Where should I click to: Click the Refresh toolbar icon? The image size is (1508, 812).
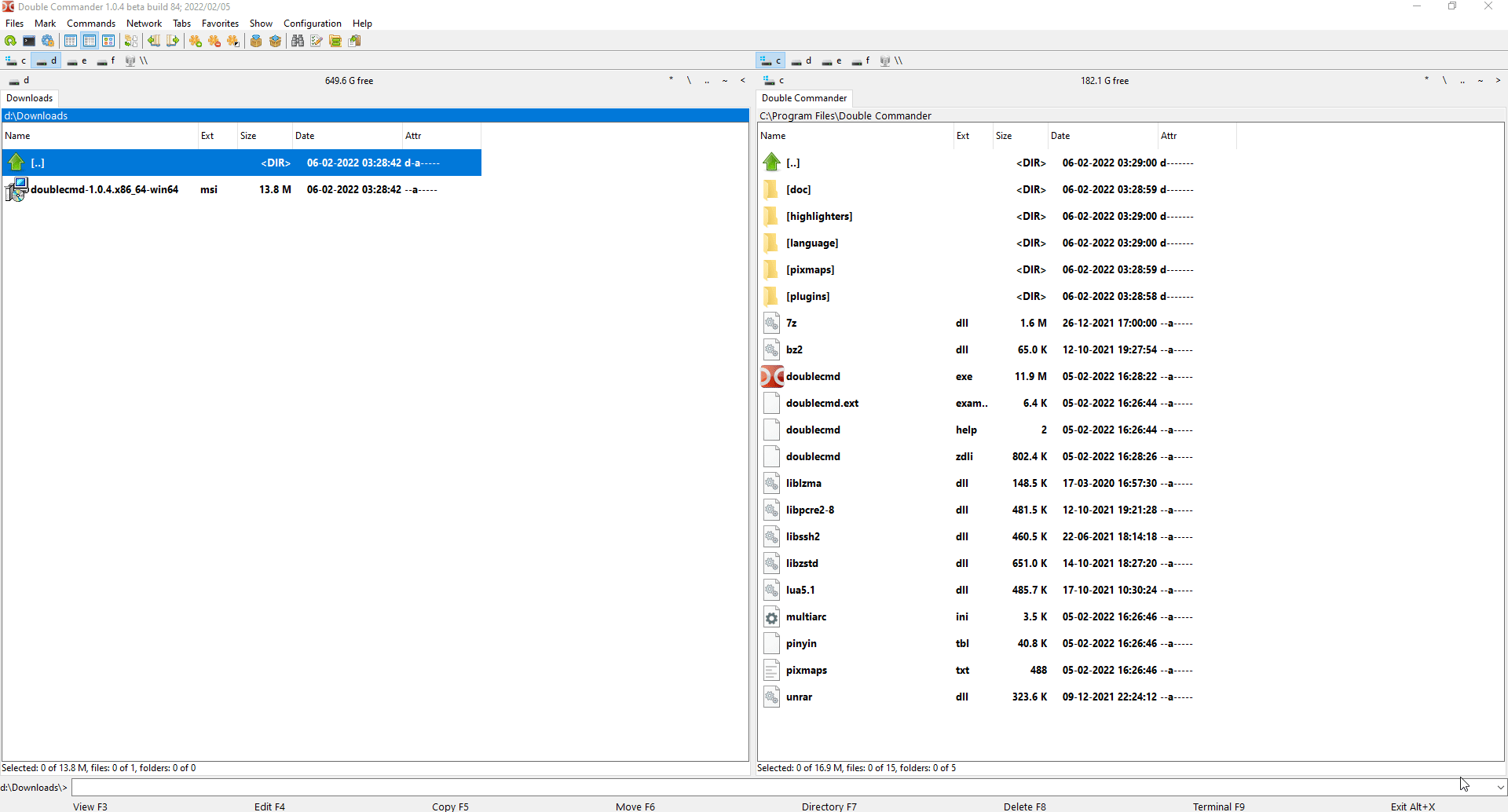[10, 41]
